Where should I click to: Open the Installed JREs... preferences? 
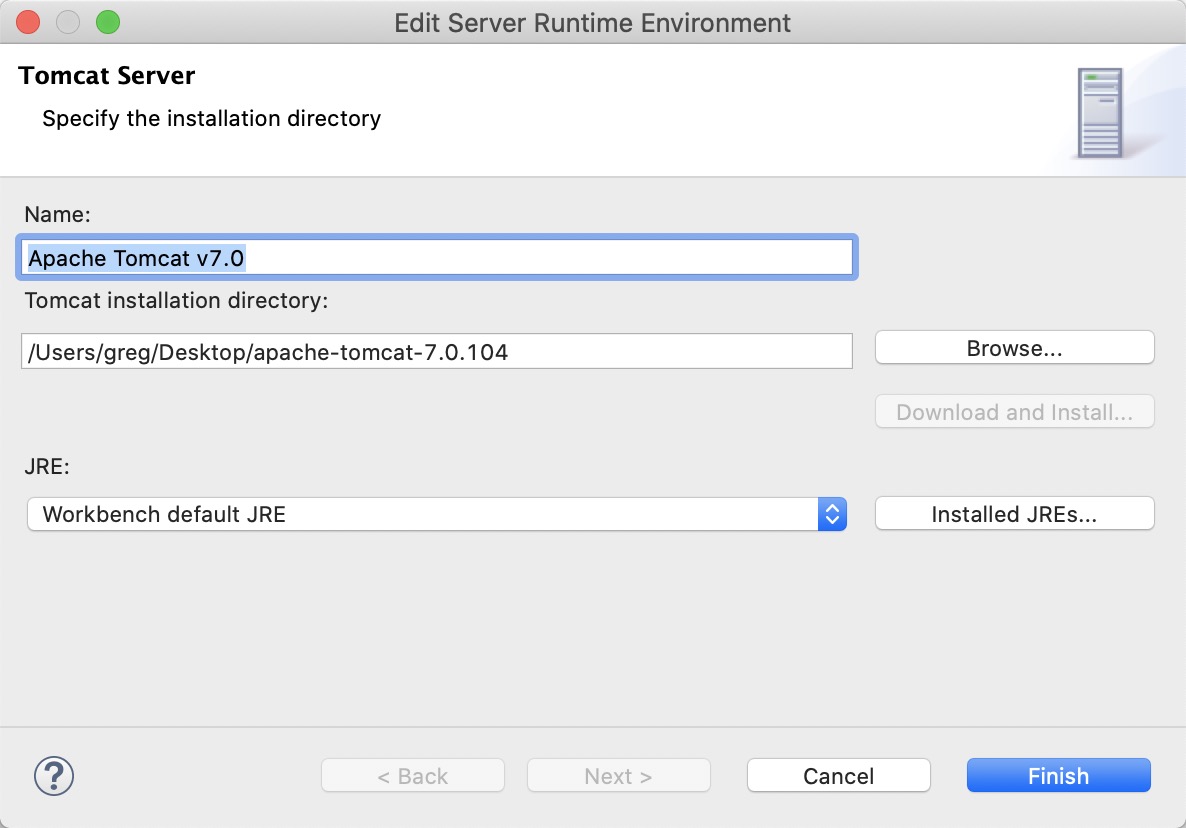1014,514
